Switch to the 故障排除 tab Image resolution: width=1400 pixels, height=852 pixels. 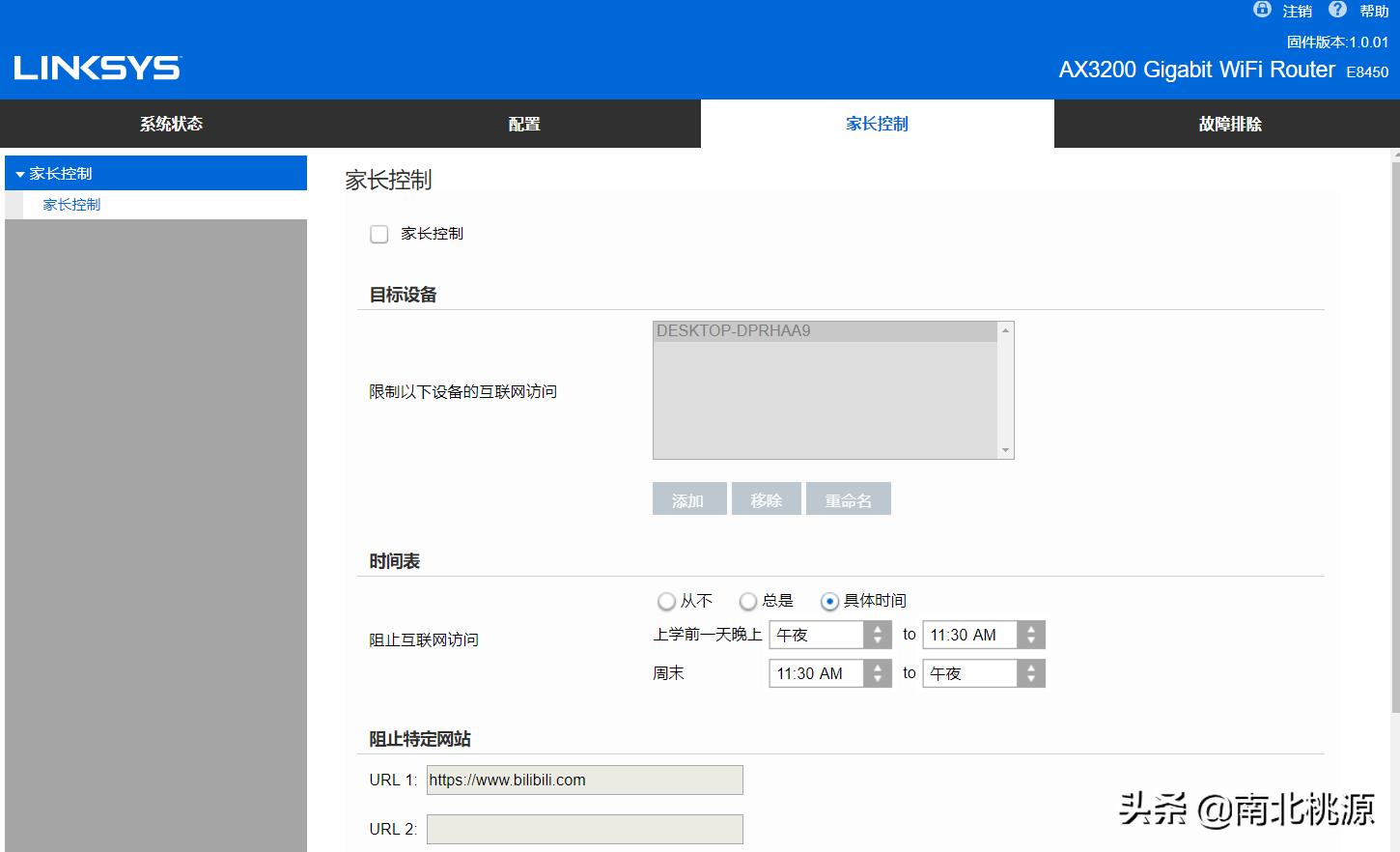[1227, 124]
